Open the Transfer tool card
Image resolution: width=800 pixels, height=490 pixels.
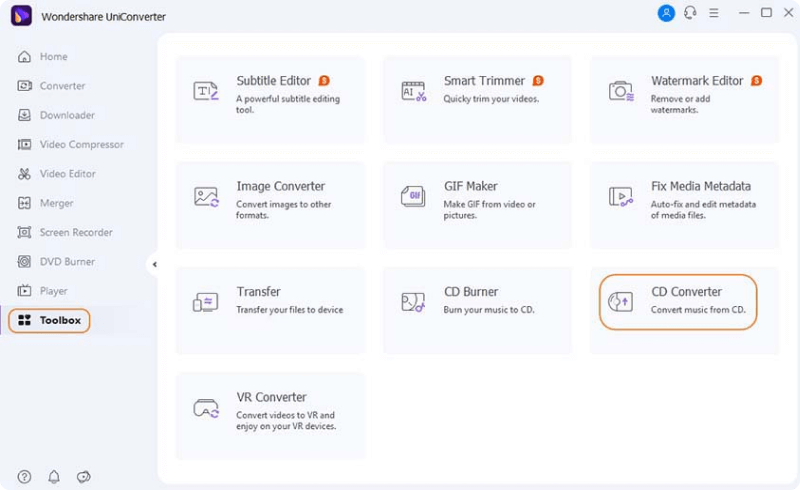(270, 310)
